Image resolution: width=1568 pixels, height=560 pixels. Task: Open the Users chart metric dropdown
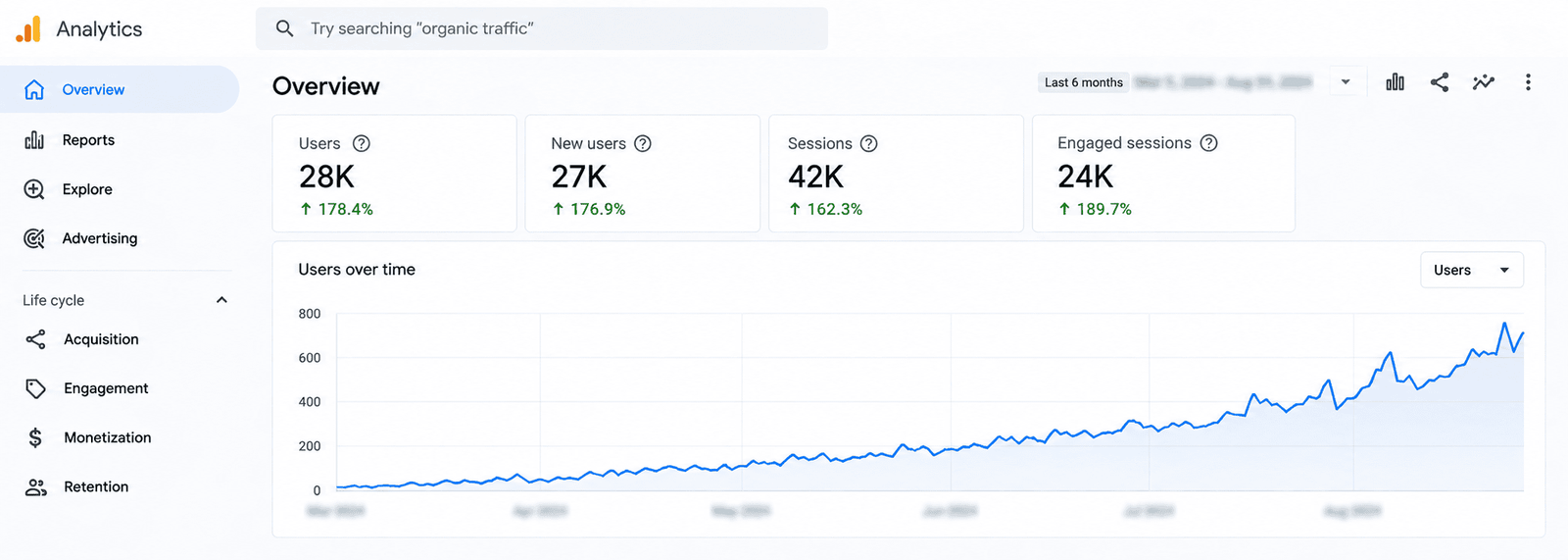[x=1472, y=270]
